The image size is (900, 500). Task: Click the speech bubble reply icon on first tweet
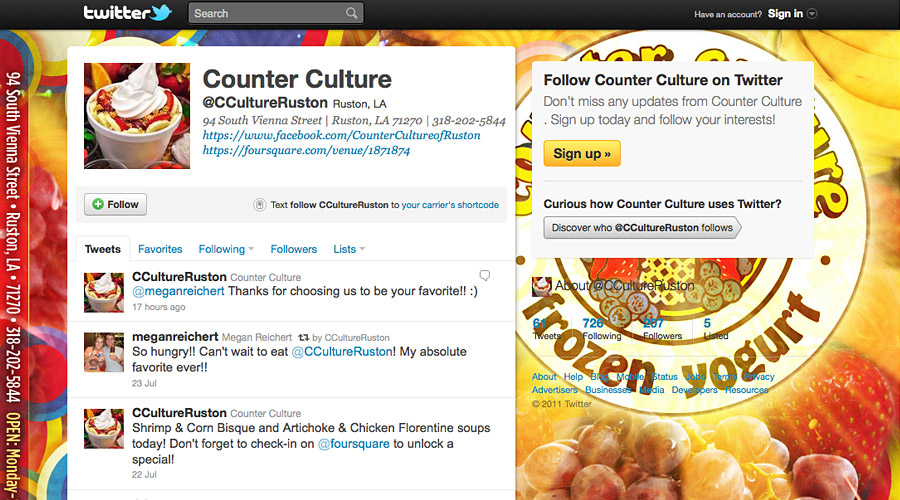pyautogui.click(x=485, y=276)
